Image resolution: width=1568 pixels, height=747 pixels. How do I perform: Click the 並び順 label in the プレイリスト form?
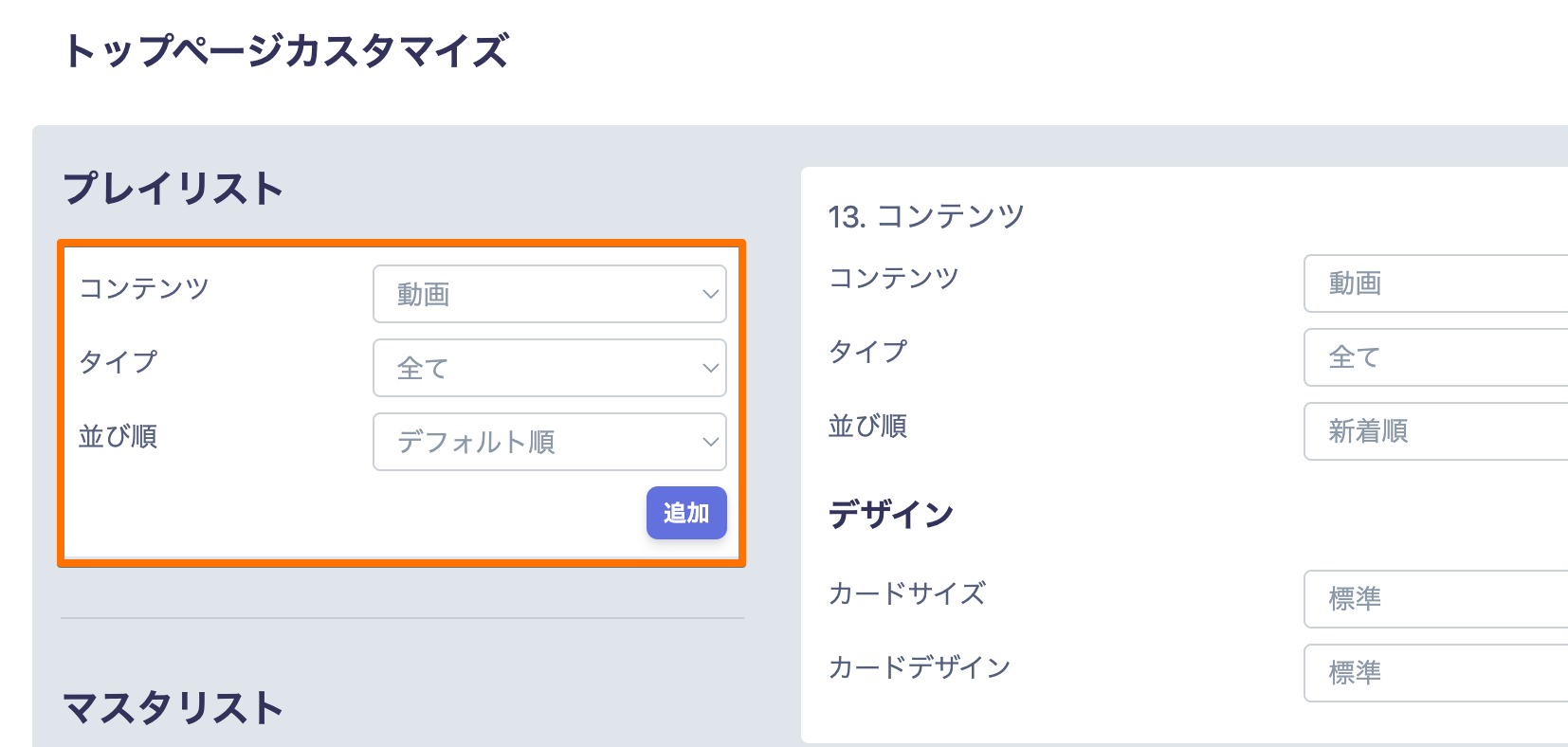pyautogui.click(x=119, y=436)
